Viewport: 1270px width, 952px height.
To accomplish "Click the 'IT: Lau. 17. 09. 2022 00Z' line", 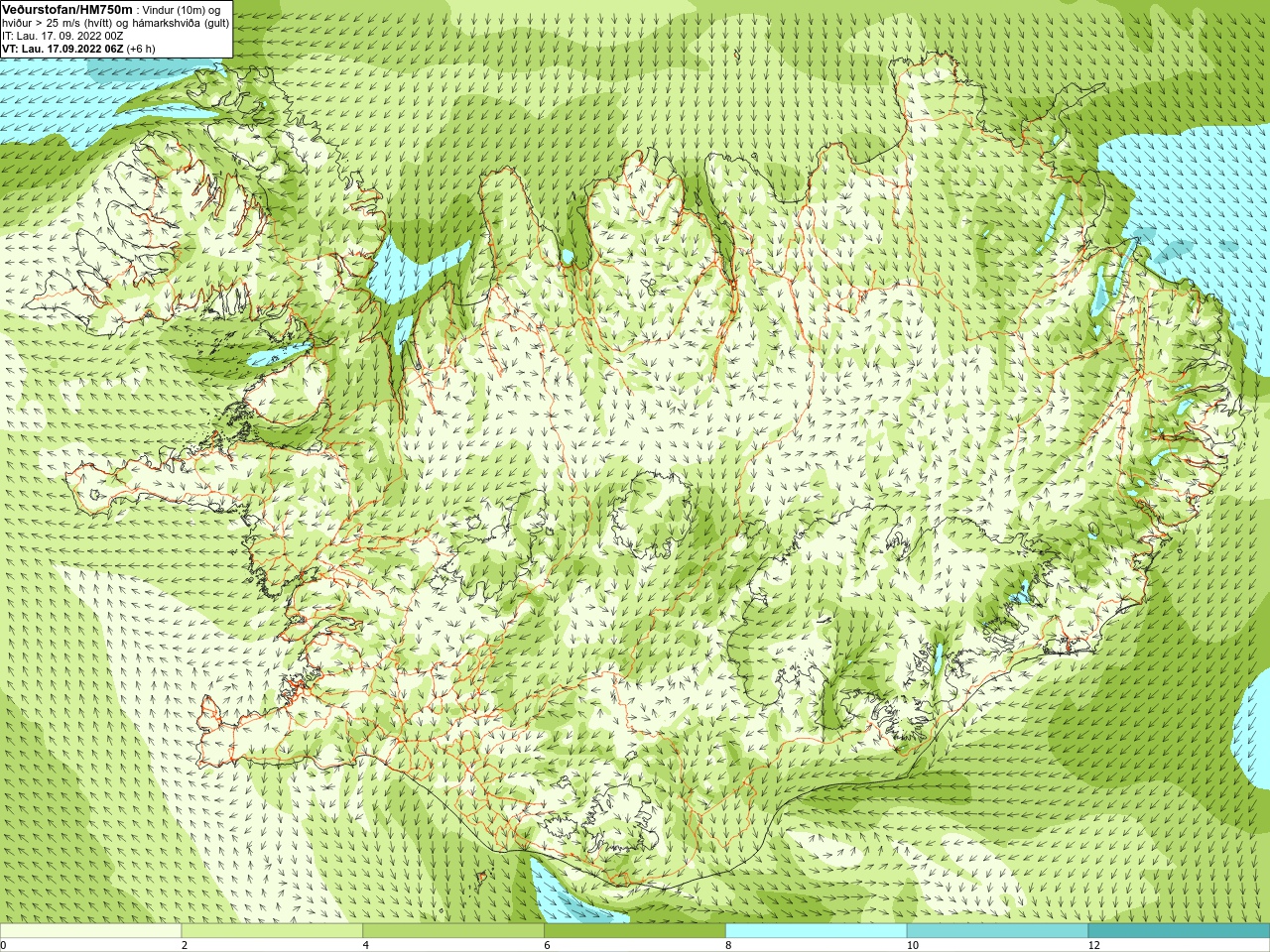I will [63, 36].
